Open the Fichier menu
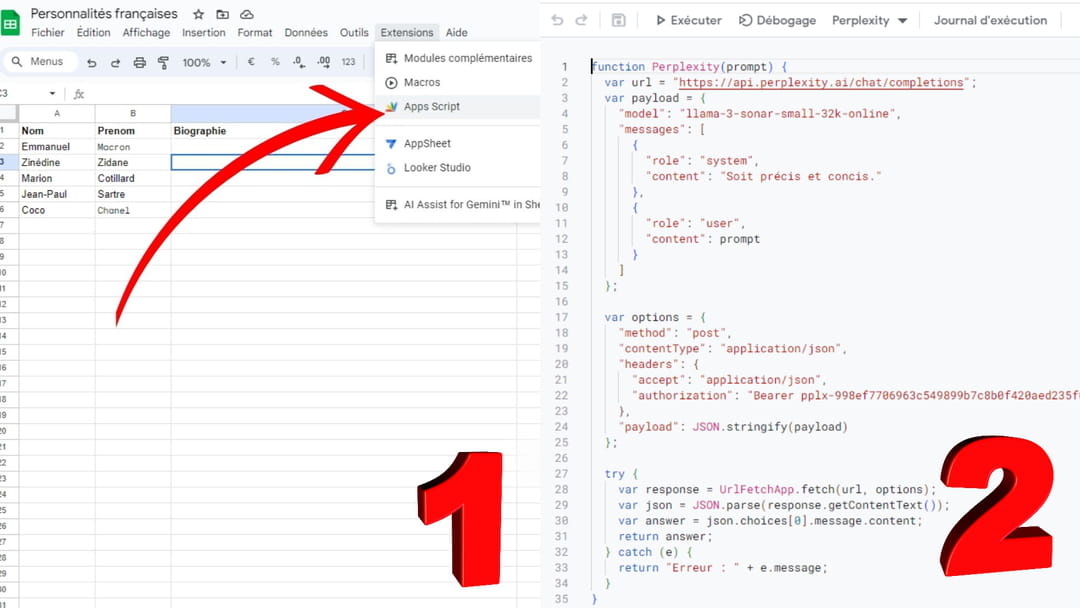Screen dimensions: 1080x608 (x=48, y=32)
